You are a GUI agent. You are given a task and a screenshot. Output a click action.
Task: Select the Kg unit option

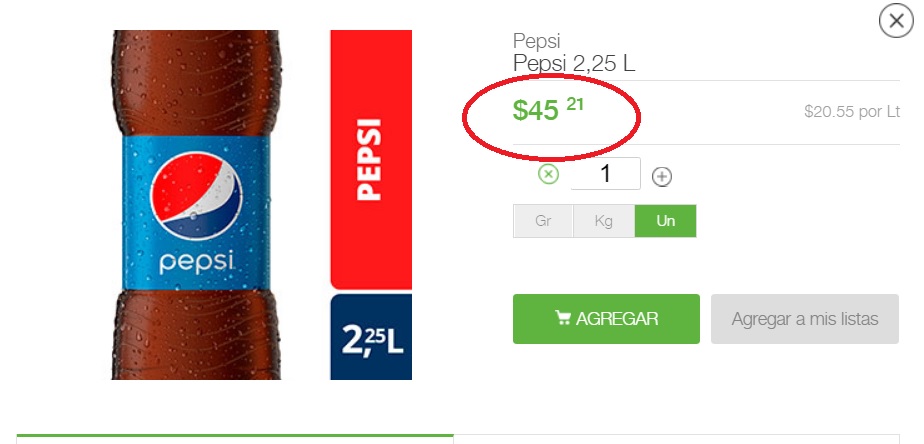click(603, 221)
